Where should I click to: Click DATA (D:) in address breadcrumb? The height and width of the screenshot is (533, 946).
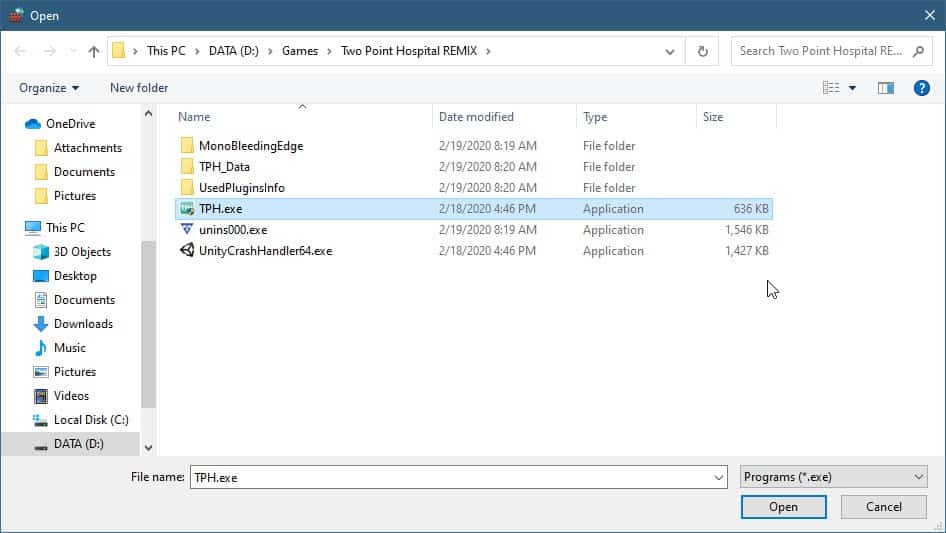pos(233,51)
